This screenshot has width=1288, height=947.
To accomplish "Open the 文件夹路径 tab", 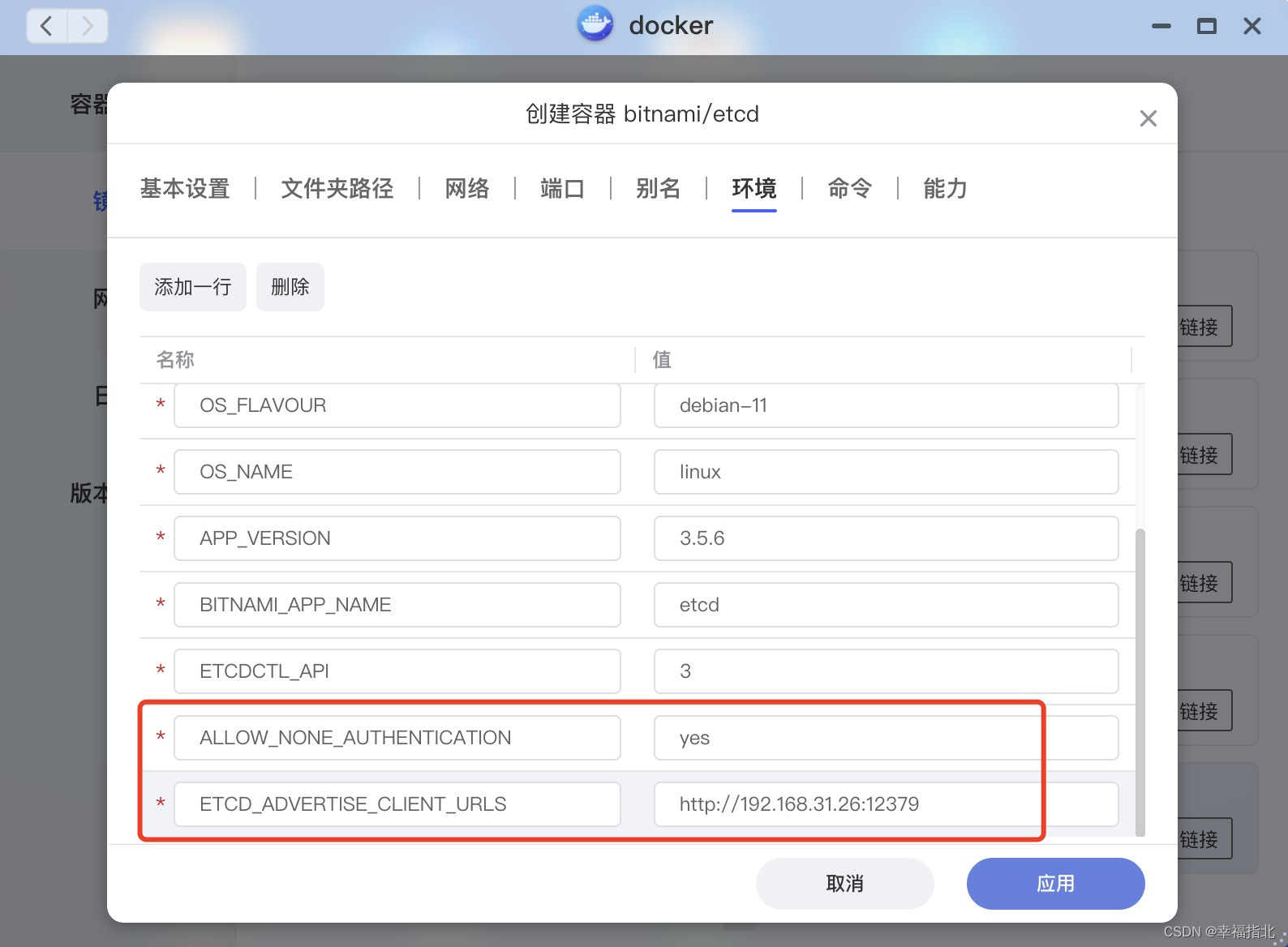I will pos(337,188).
